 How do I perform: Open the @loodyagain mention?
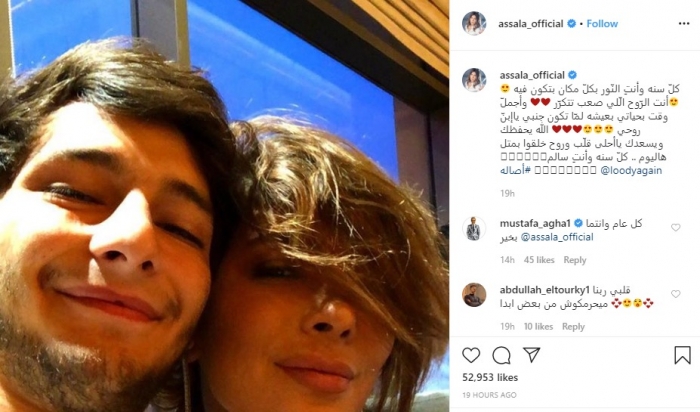(631, 171)
